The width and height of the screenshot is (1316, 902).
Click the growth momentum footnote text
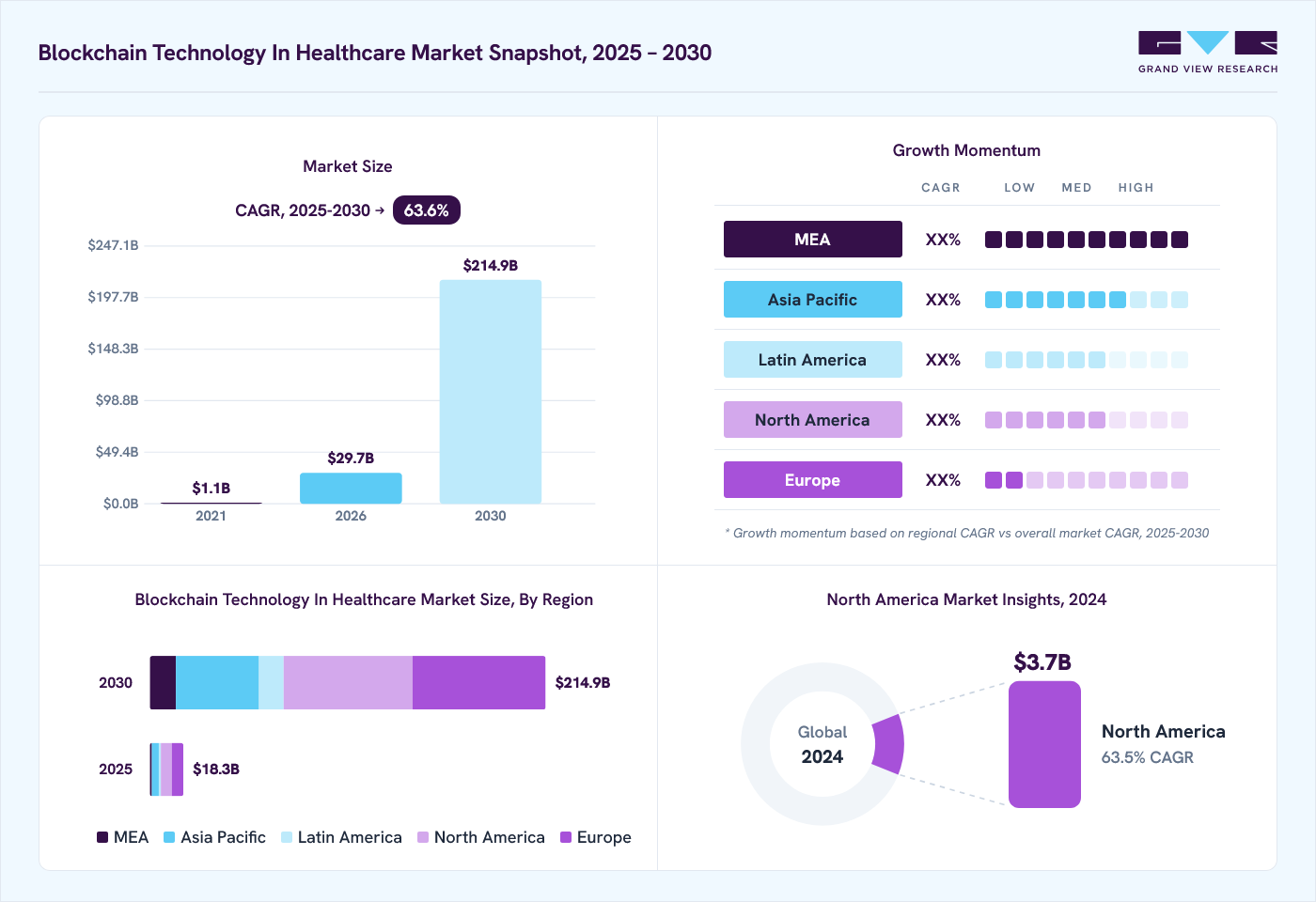coord(967,533)
